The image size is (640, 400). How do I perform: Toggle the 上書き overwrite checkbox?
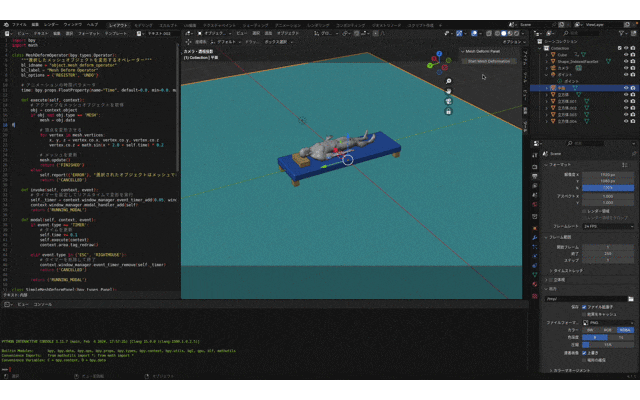point(584,353)
